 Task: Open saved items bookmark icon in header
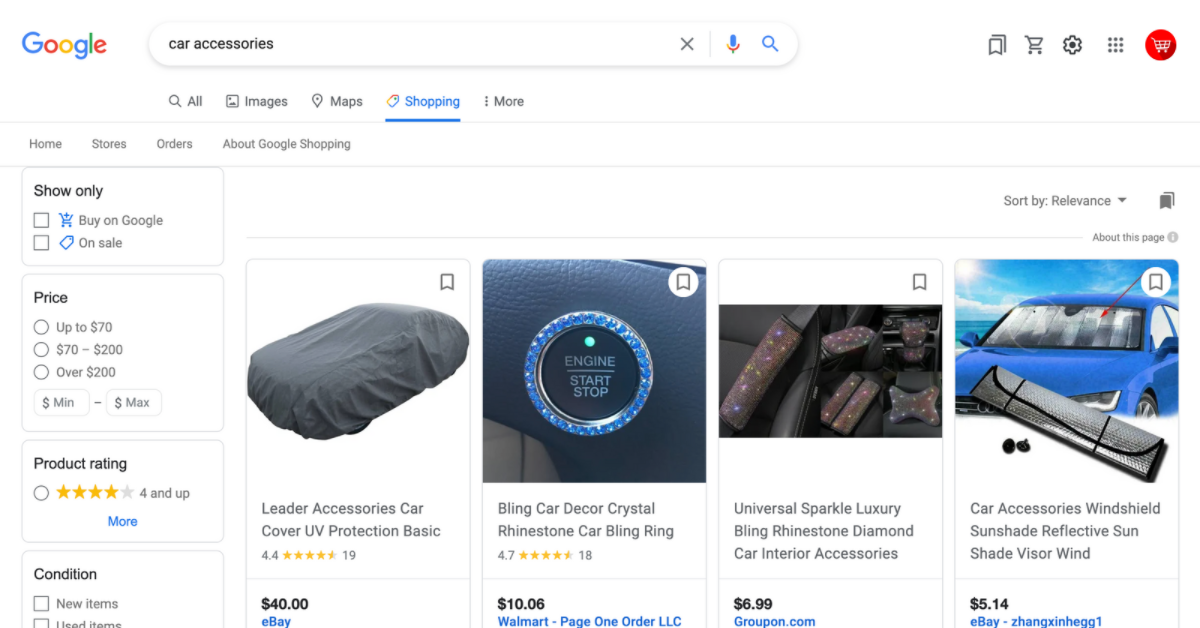coord(997,45)
